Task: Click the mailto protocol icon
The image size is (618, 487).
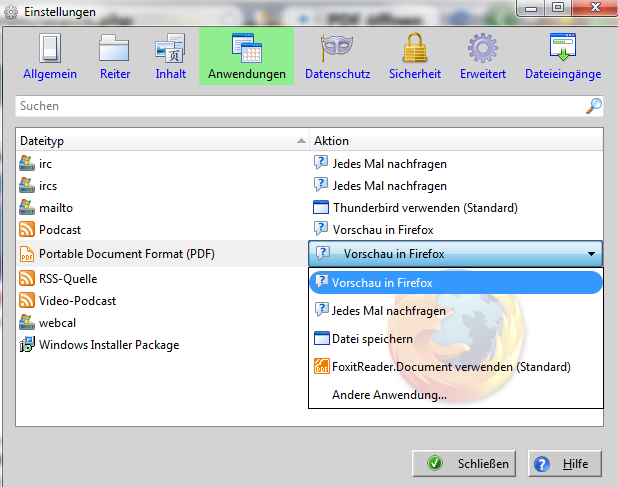Action: [x=27, y=207]
